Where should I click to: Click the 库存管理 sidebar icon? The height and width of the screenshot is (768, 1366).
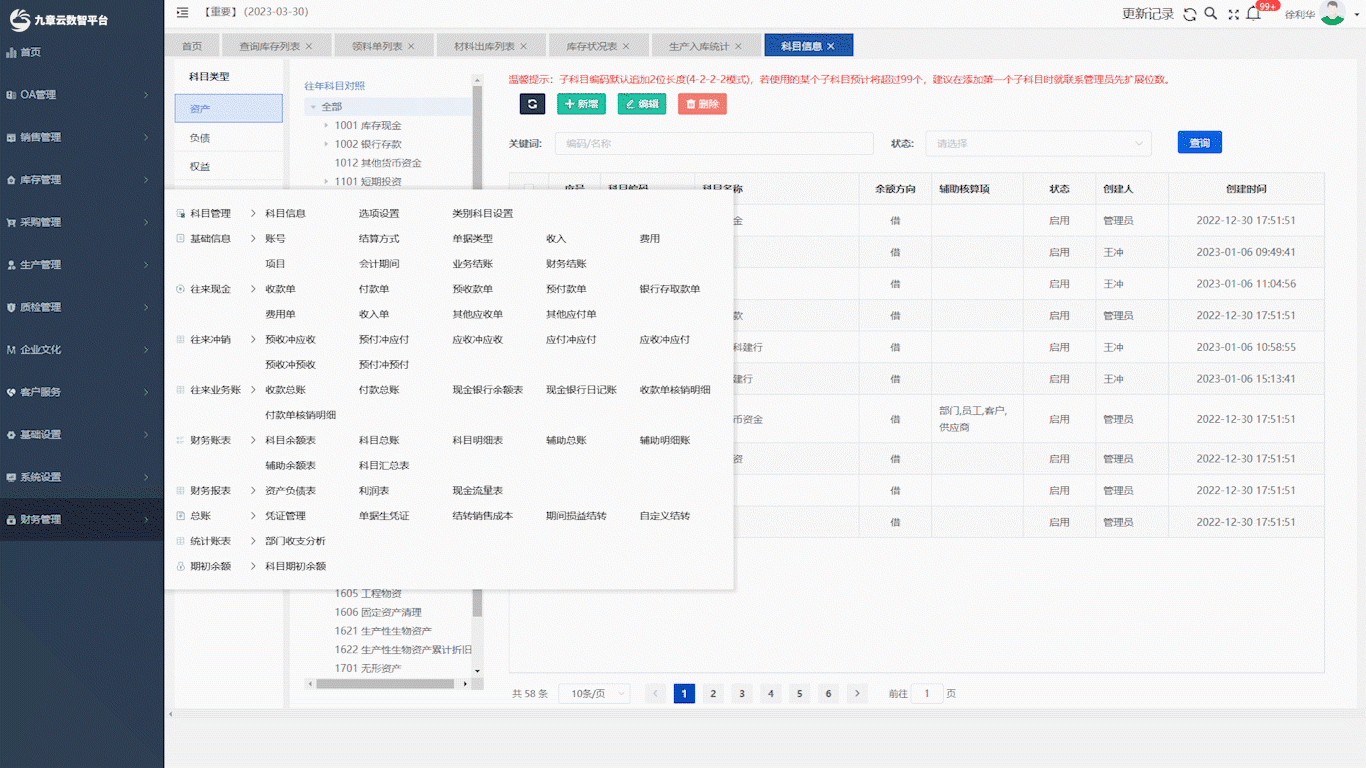coord(11,180)
